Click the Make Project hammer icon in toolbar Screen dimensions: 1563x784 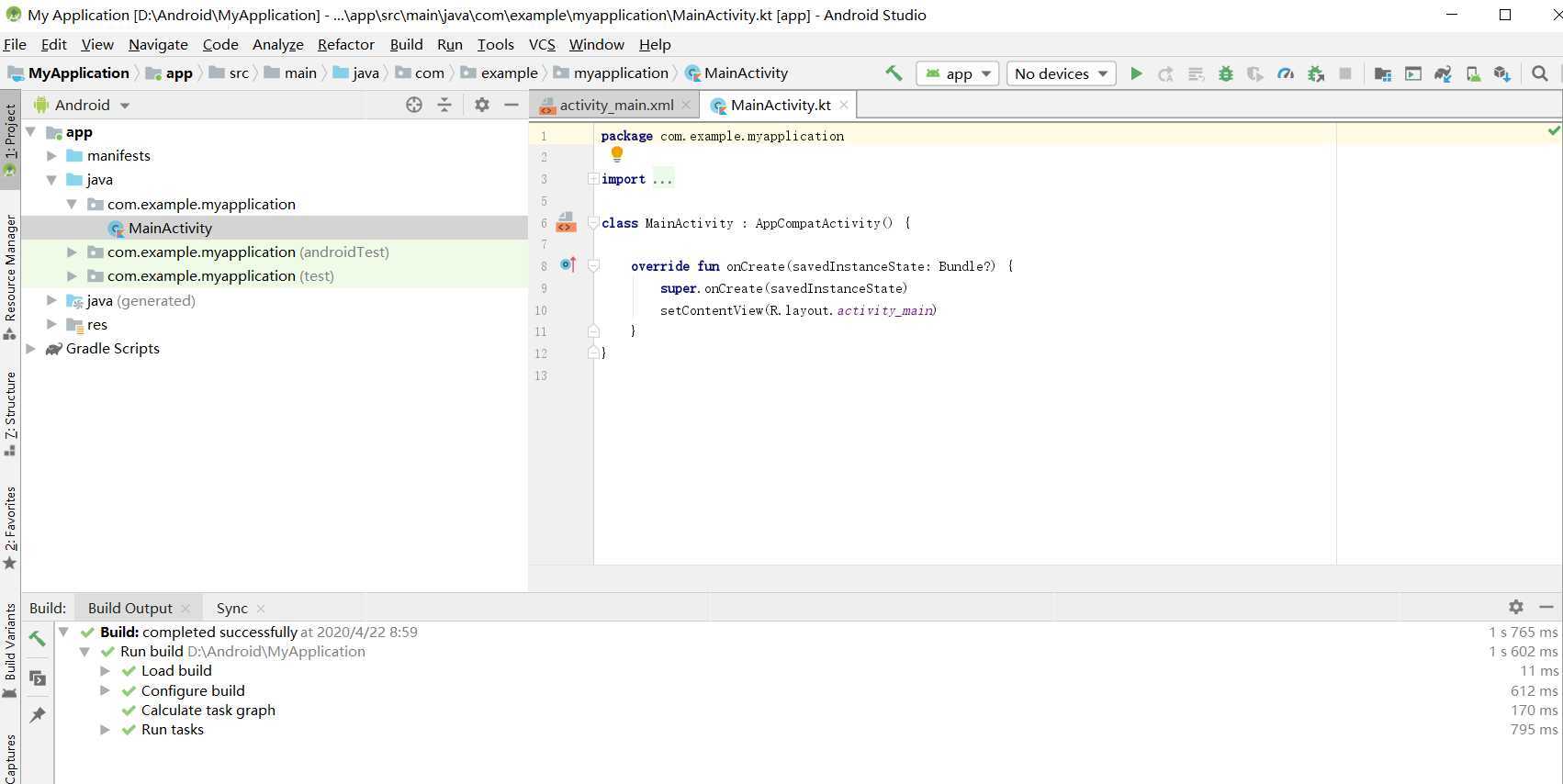[x=893, y=73]
